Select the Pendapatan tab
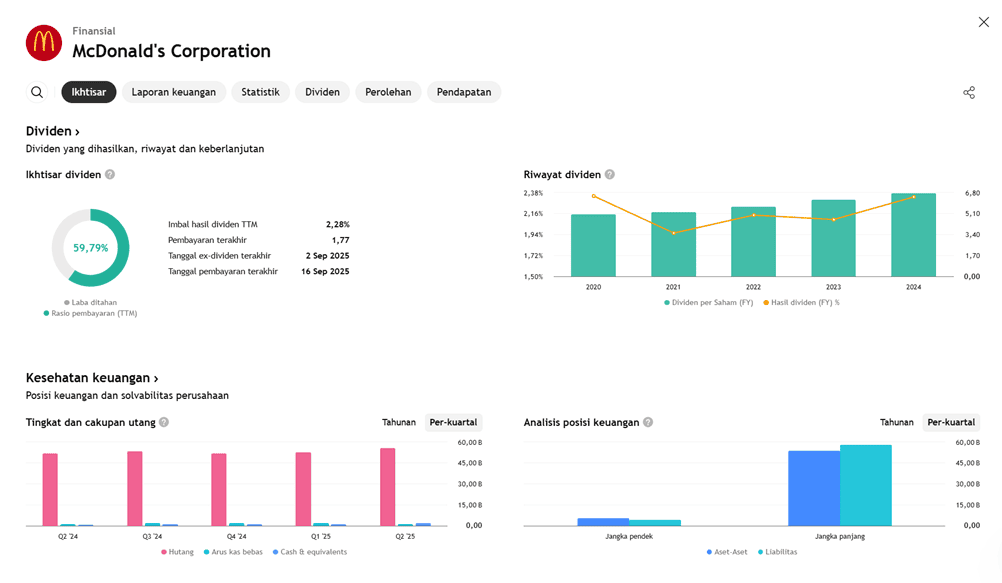 click(x=464, y=92)
